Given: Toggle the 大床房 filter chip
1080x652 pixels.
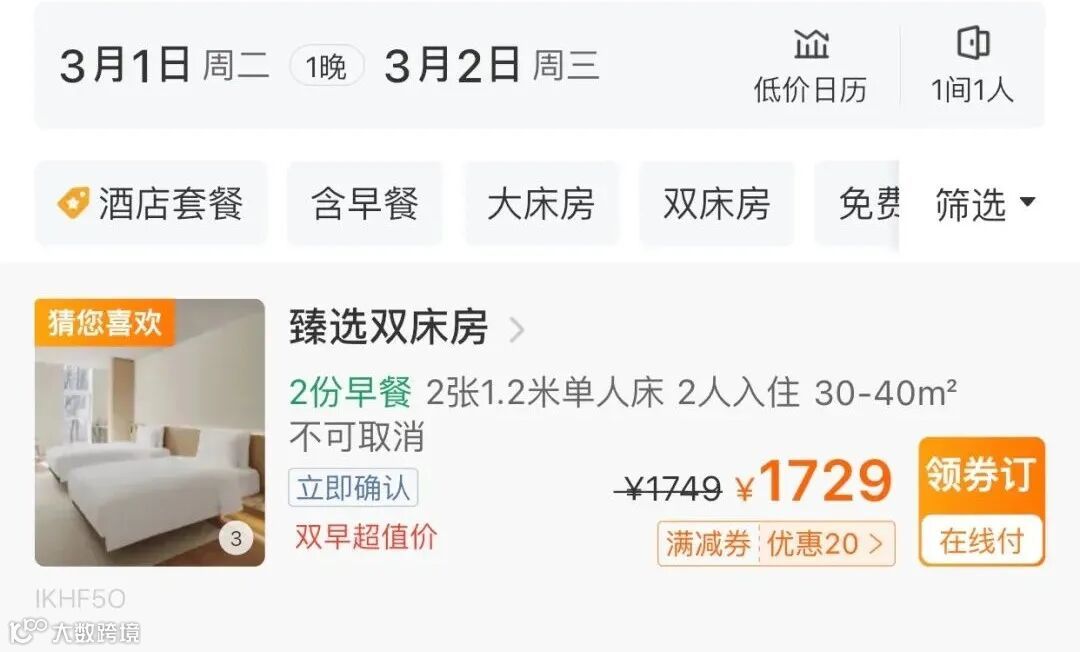Looking at the screenshot, I should coord(541,204).
